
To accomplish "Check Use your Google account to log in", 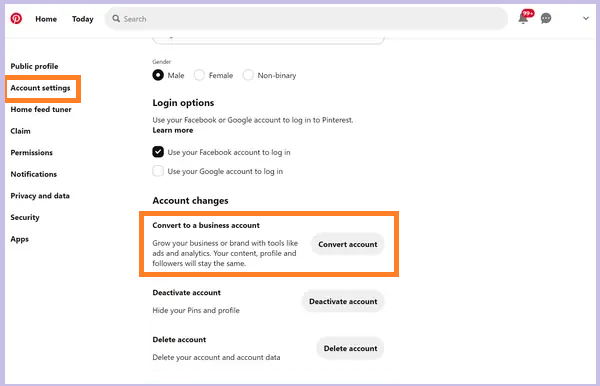I will point(158,171).
